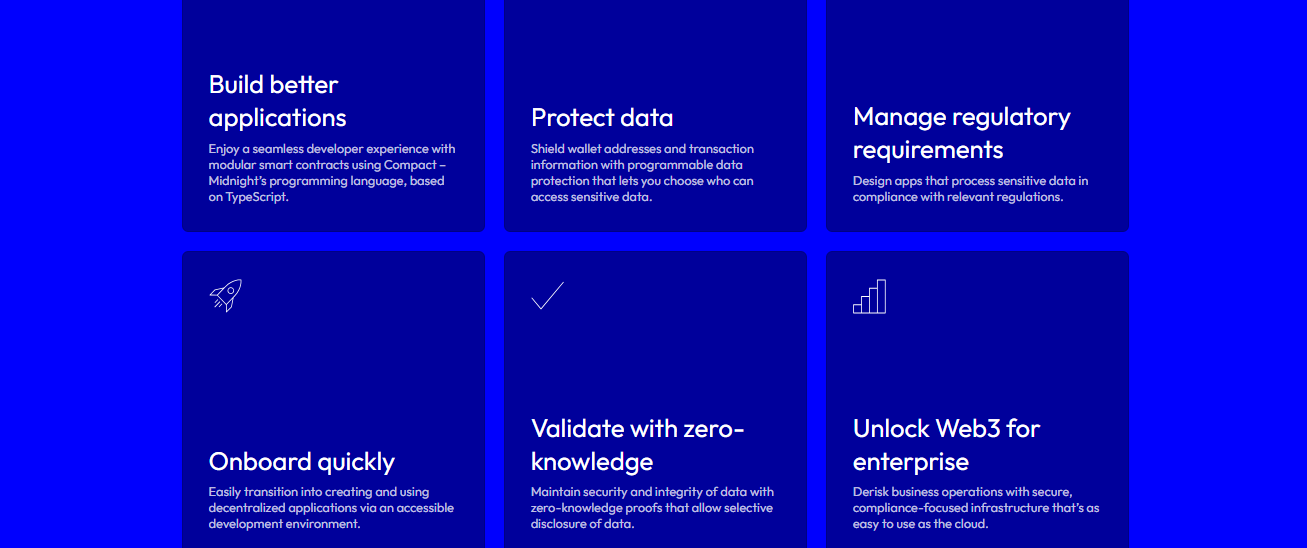Click empty top area of Protect data card
Screen dimensions: 1307x548
[655, 45]
